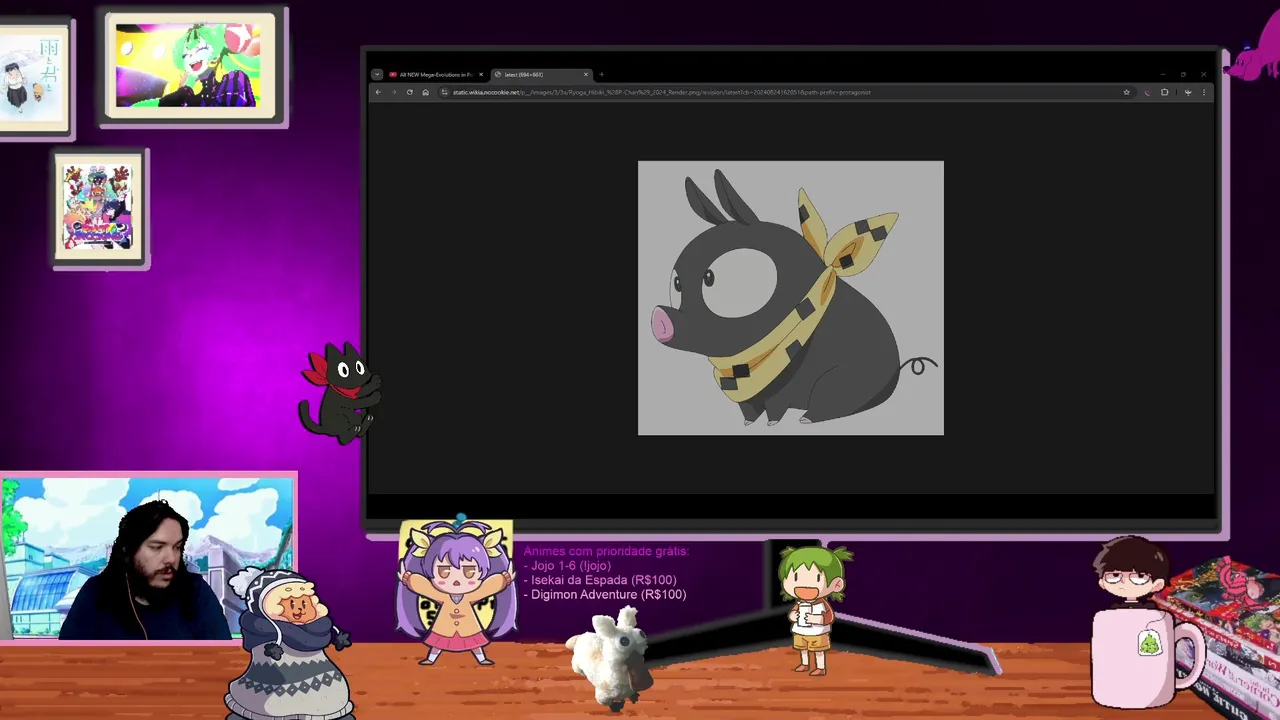The width and height of the screenshot is (1280, 720).
Task: Close the 'All NEW Mega-Evolutions' tab
Action: 480,74
